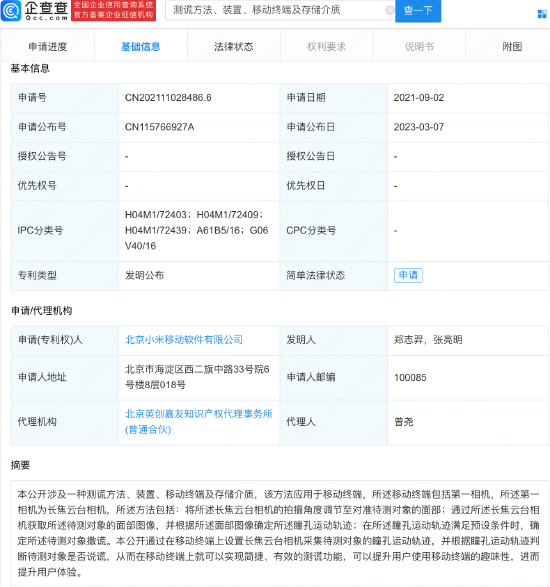Click the 申请/代理机构 section heading
The width and height of the screenshot is (550, 587).
click(41, 310)
